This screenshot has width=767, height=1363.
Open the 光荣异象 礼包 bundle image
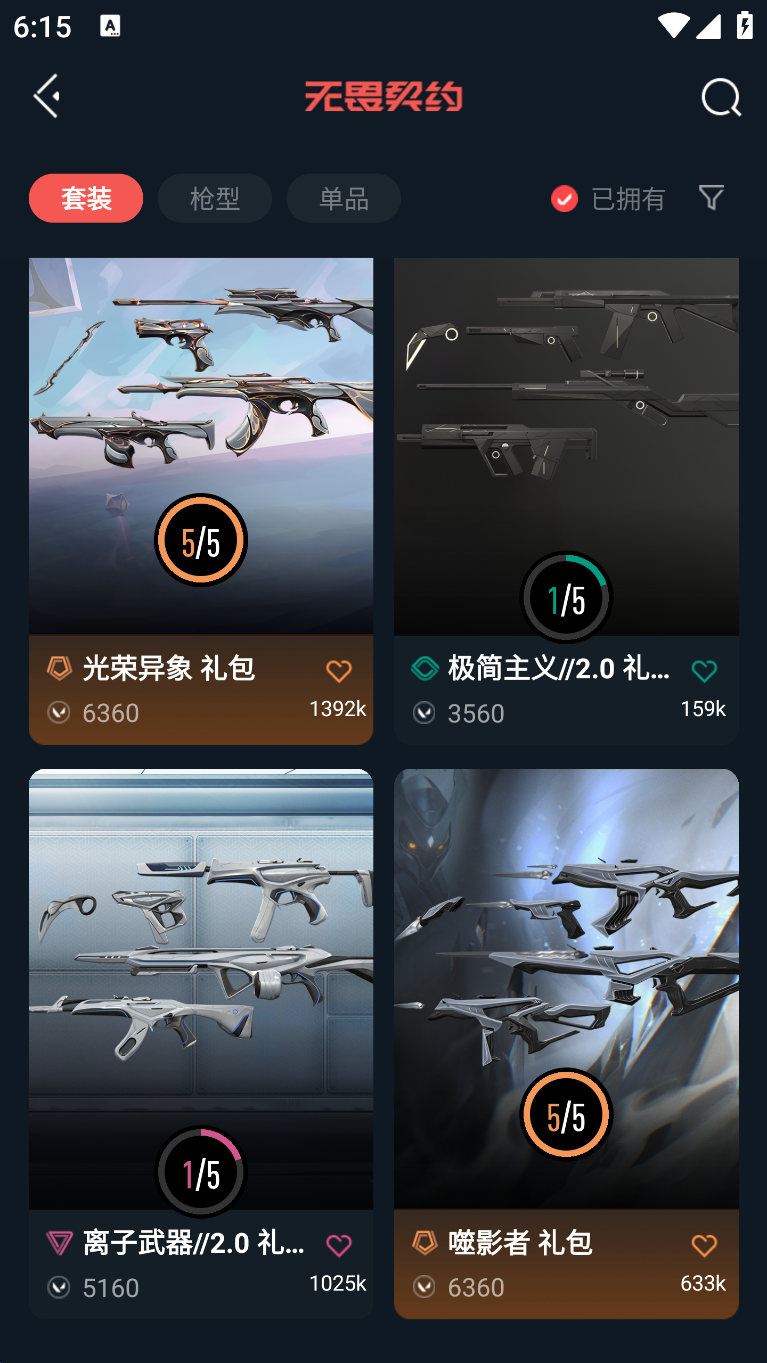[x=201, y=446]
